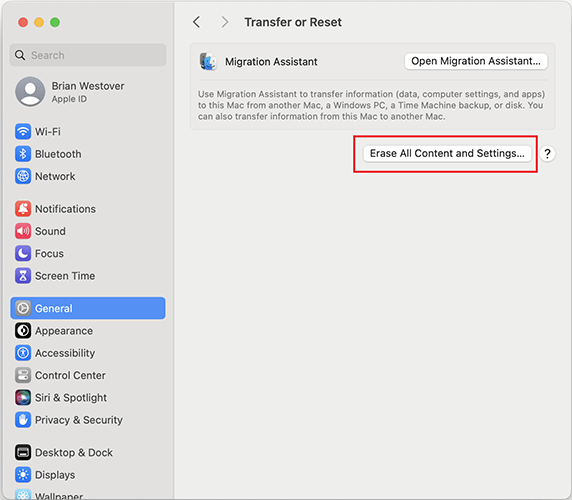Click the yellow minimize window button

coord(39,22)
